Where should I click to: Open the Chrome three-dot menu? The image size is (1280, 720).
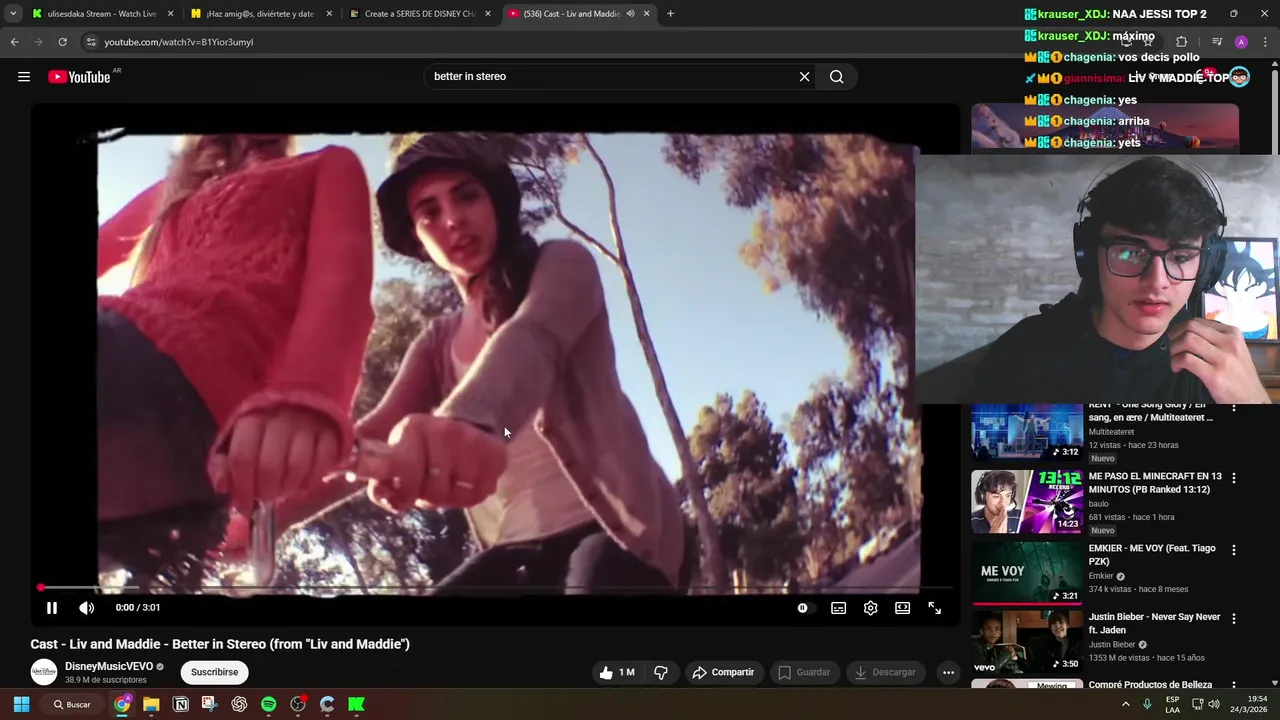1265,42
